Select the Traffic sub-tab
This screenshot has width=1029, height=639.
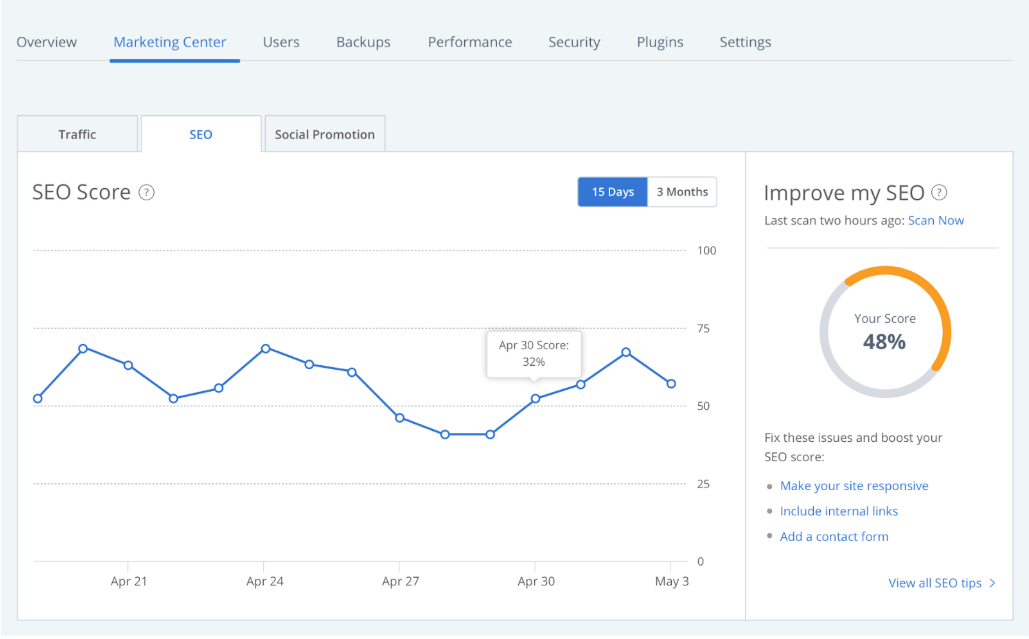pyautogui.click(x=77, y=134)
